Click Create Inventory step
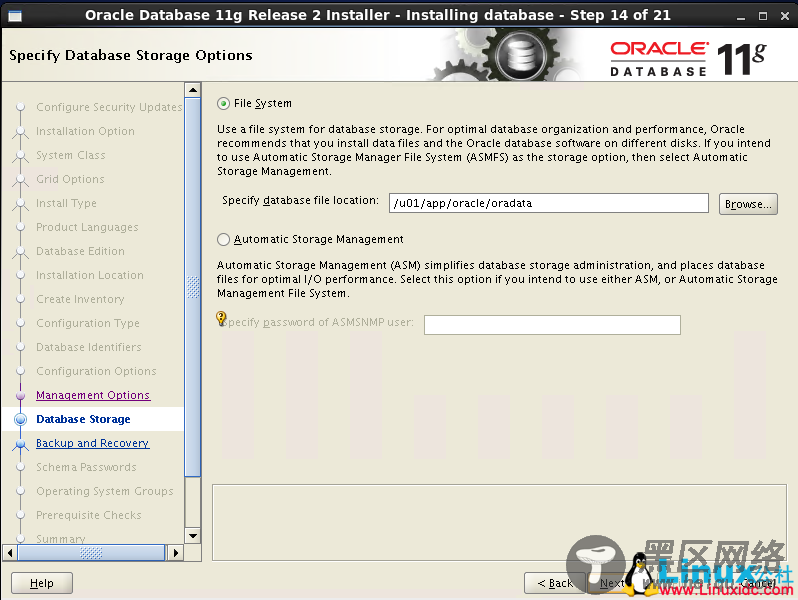Viewport: 798px width, 600px height. coord(80,299)
